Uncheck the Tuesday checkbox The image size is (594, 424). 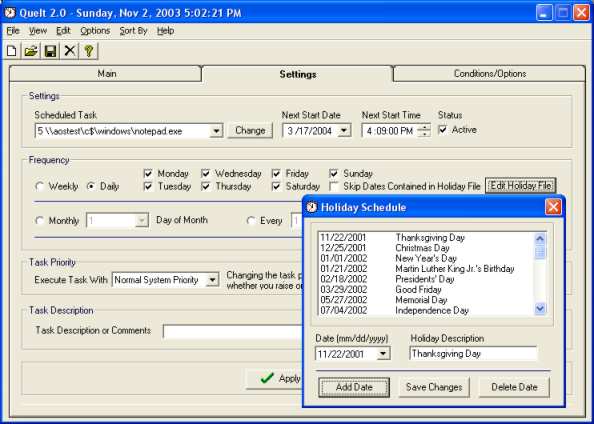[148, 186]
